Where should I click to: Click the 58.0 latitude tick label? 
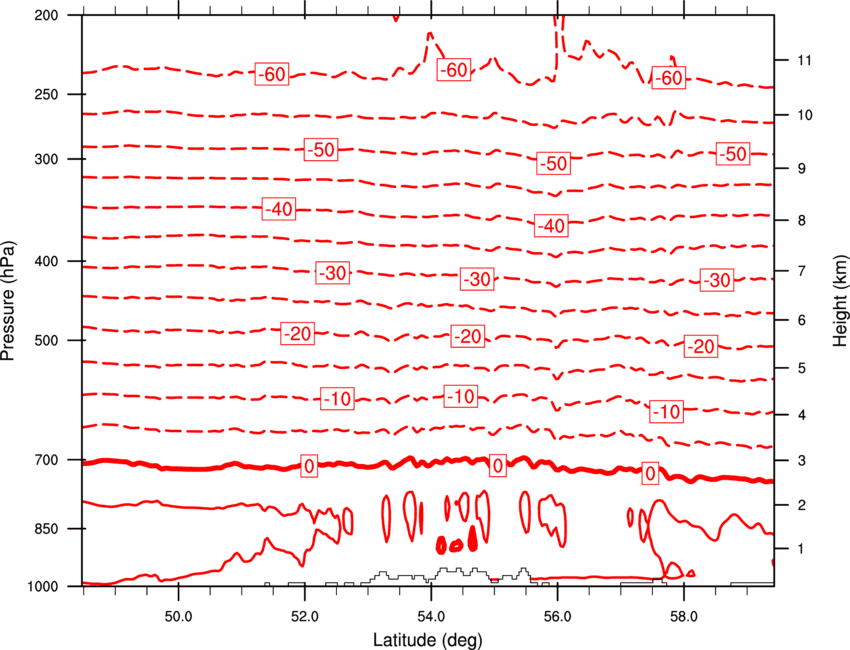(684, 617)
